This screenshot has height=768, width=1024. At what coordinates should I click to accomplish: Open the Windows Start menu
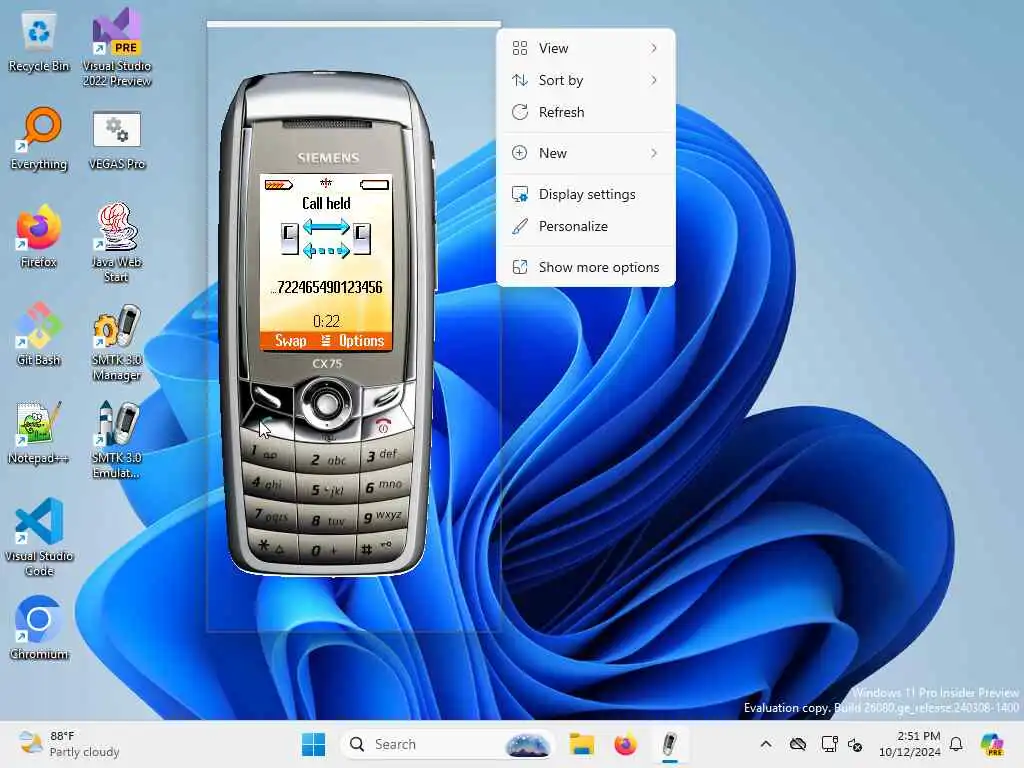313,744
